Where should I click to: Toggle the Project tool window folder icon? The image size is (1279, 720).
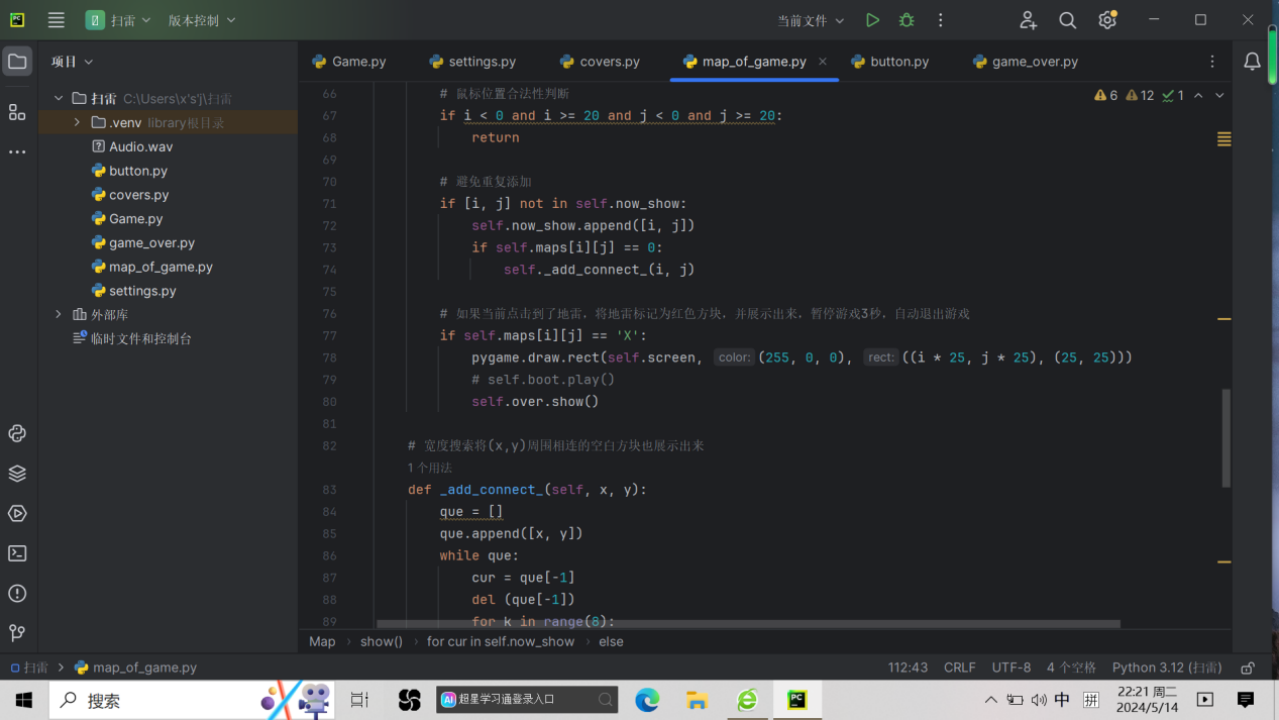[x=17, y=62]
